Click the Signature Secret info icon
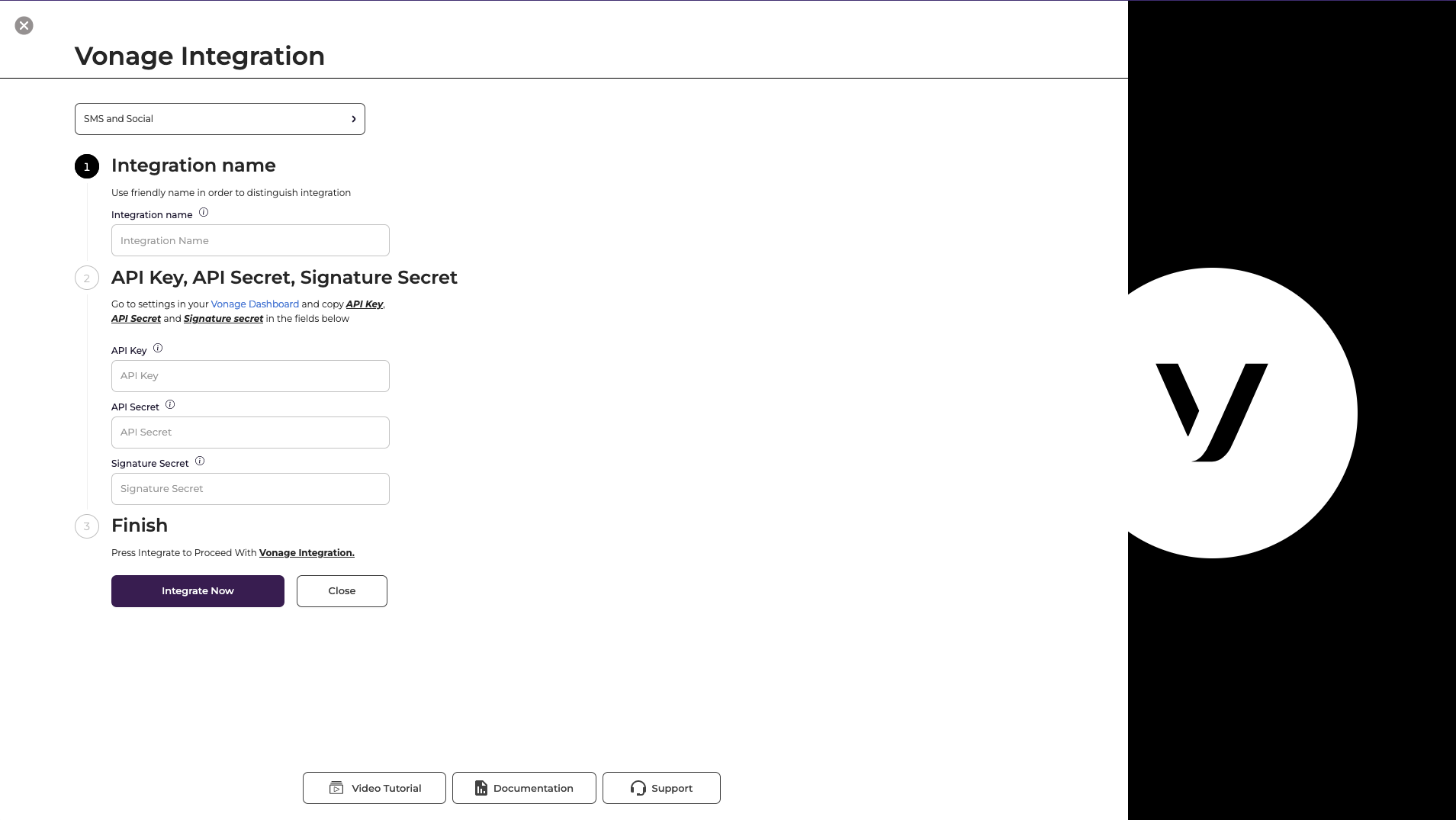 pos(200,461)
